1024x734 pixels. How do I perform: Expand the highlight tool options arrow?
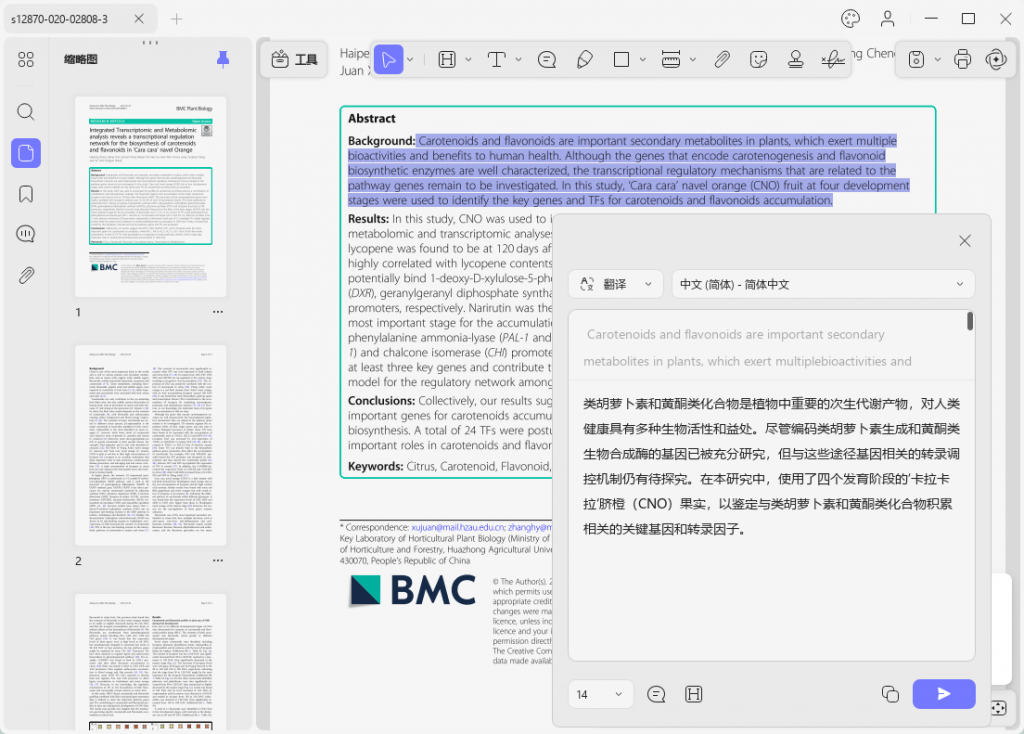click(x=468, y=59)
